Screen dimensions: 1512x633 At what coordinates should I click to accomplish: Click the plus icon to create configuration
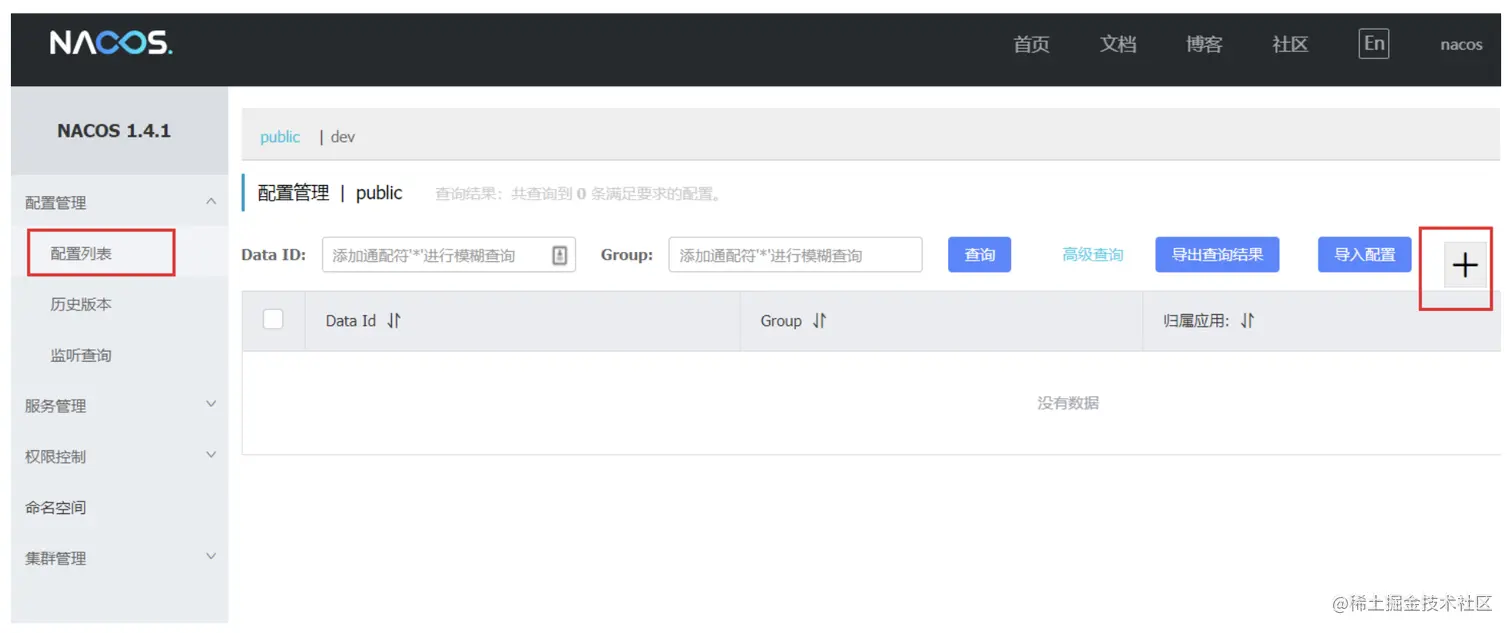point(1465,265)
